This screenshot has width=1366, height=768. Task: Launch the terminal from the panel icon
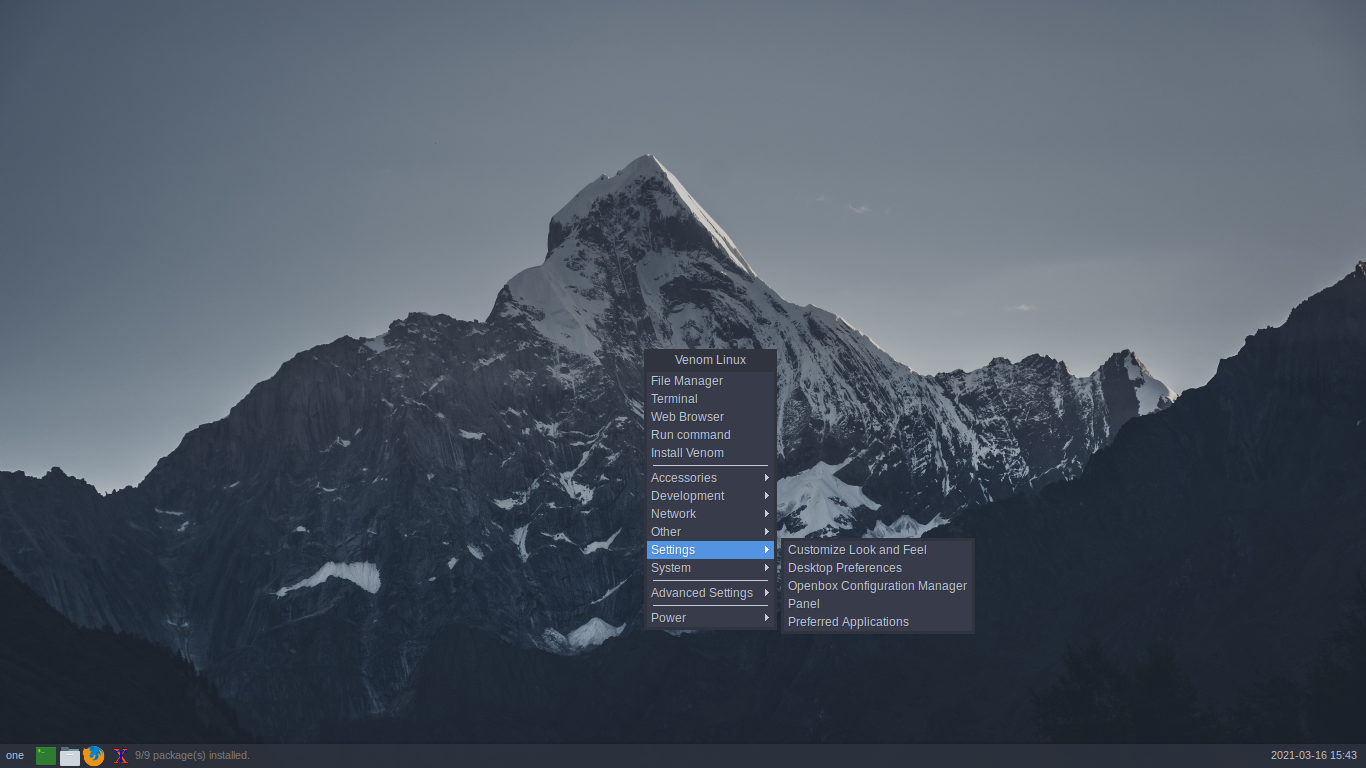pyautogui.click(x=46, y=756)
